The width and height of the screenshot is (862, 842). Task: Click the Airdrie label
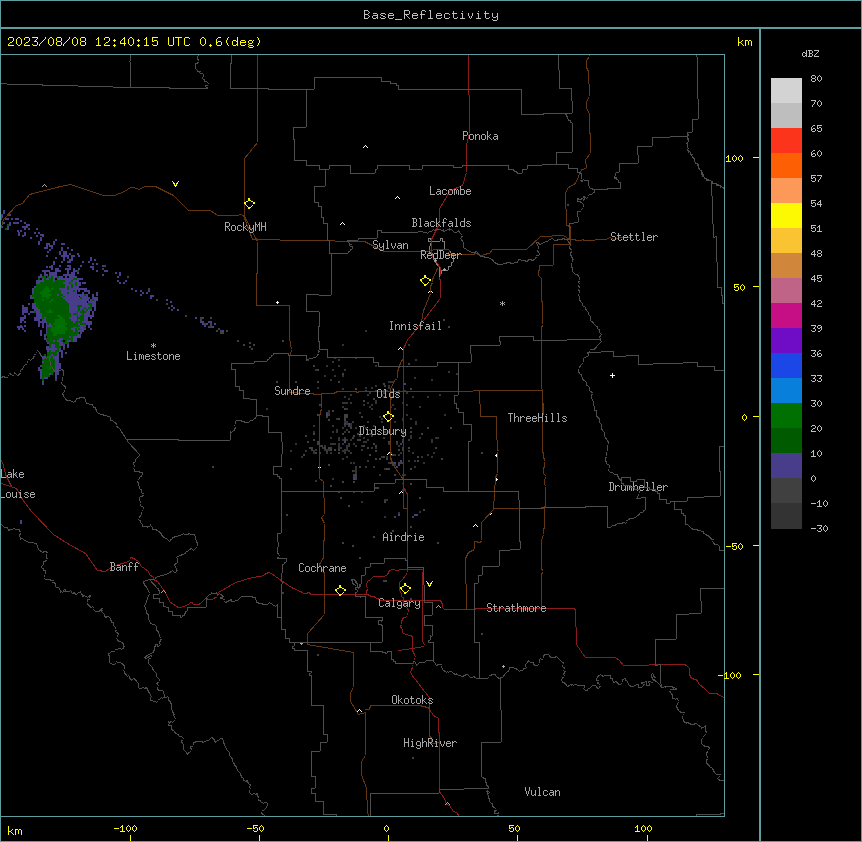pyautogui.click(x=404, y=537)
